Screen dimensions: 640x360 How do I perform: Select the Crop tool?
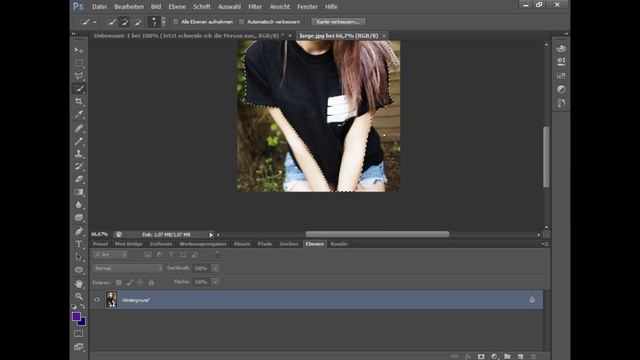click(x=79, y=101)
